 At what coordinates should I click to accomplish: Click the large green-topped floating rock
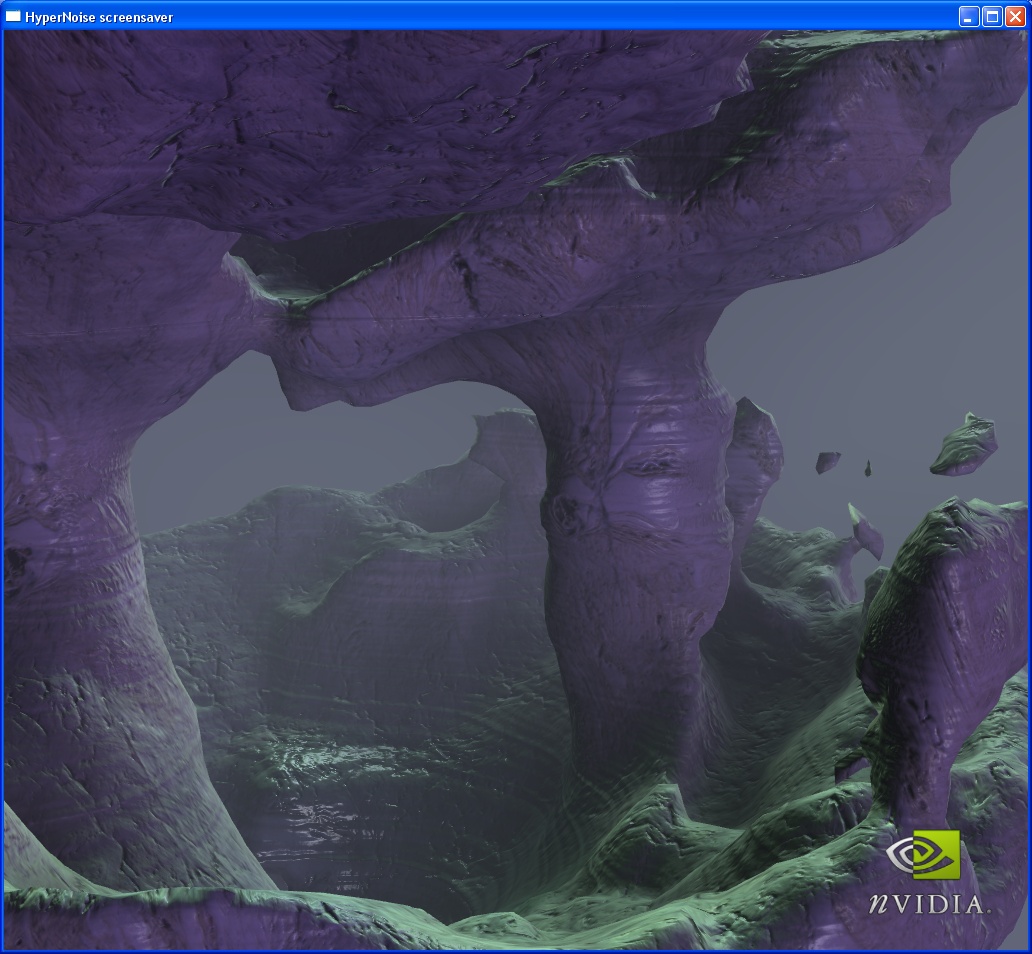pyautogui.click(x=964, y=444)
